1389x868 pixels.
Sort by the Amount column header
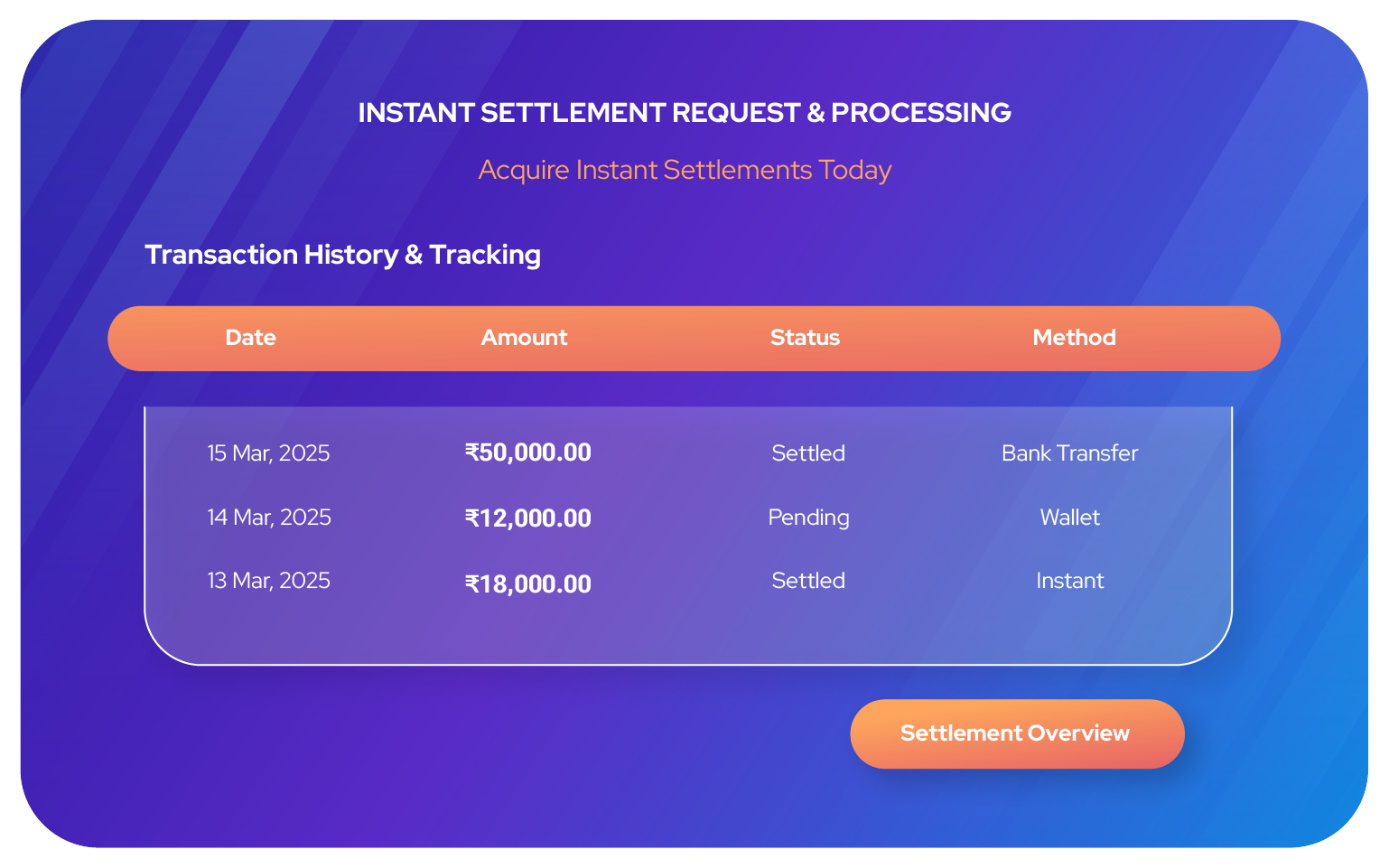click(x=524, y=338)
